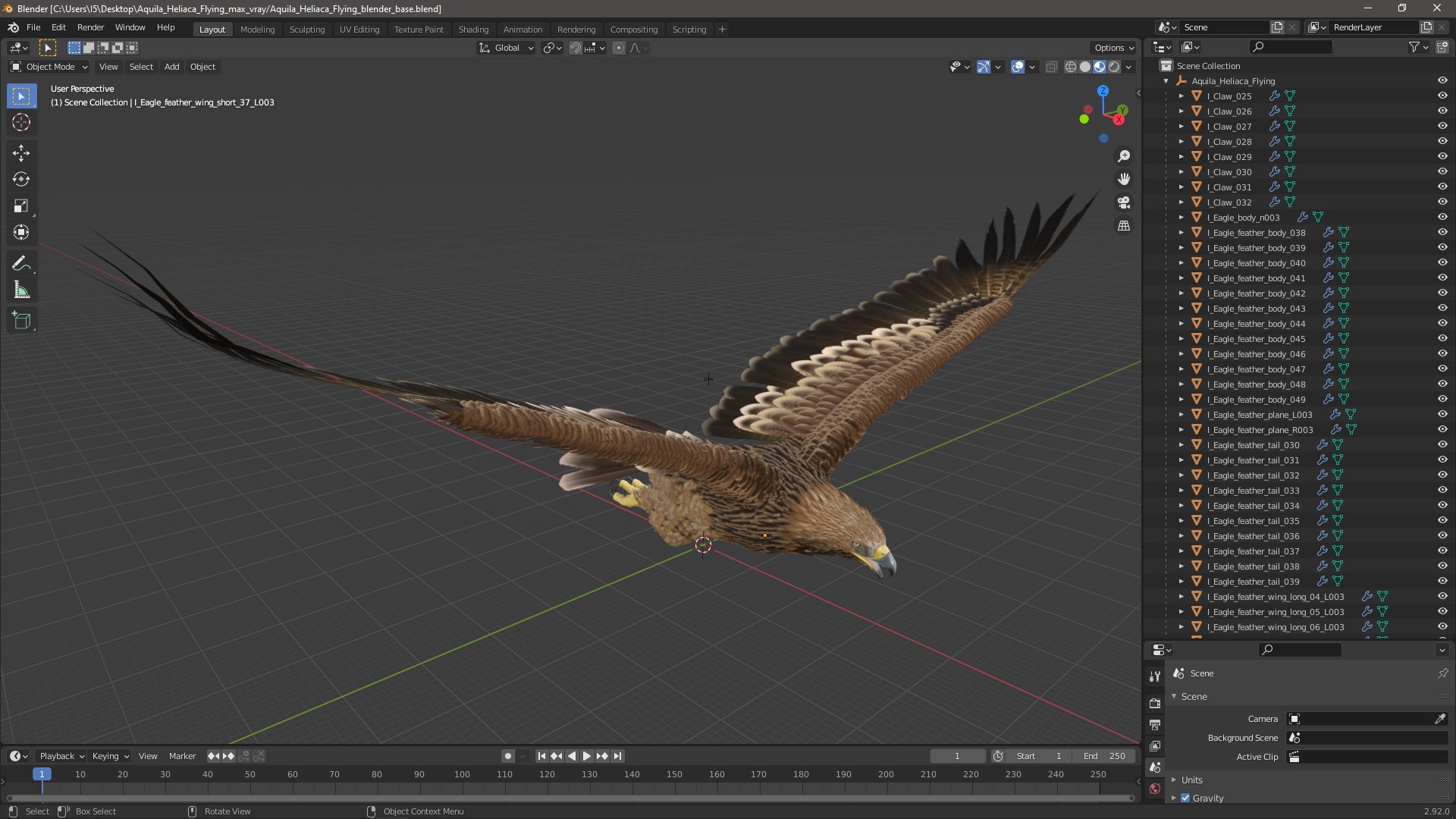Click the current frame number field
This screenshot has height=819, width=1456.
click(958, 756)
